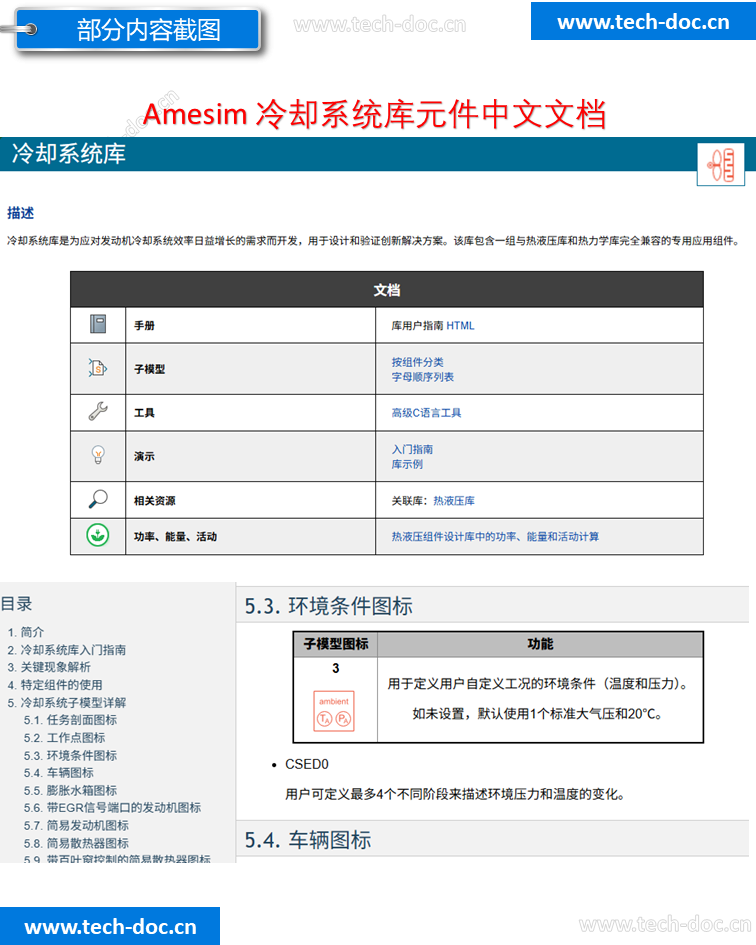The height and width of the screenshot is (945, 756).
Task: Click the 功率、能量、活动 row label
Action: [x=175, y=536]
